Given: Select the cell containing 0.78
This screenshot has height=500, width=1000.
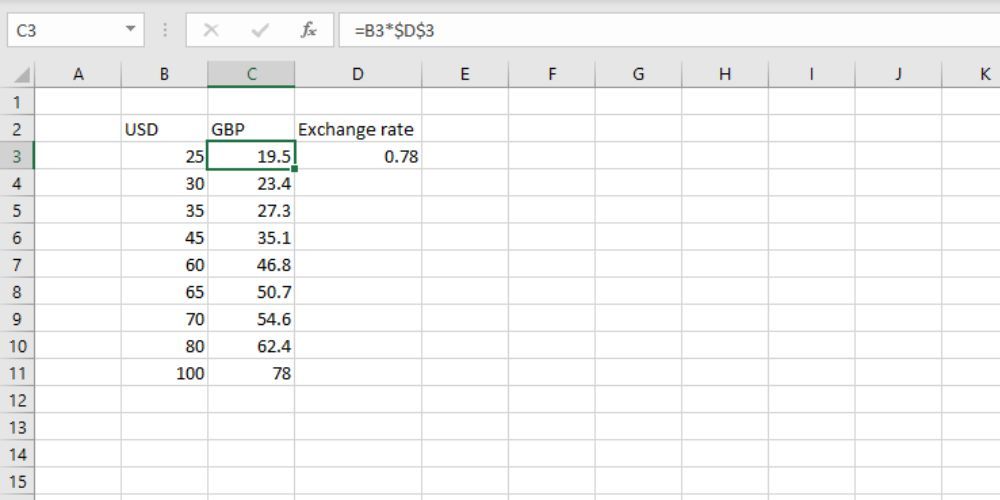Looking at the screenshot, I should 358,156.
